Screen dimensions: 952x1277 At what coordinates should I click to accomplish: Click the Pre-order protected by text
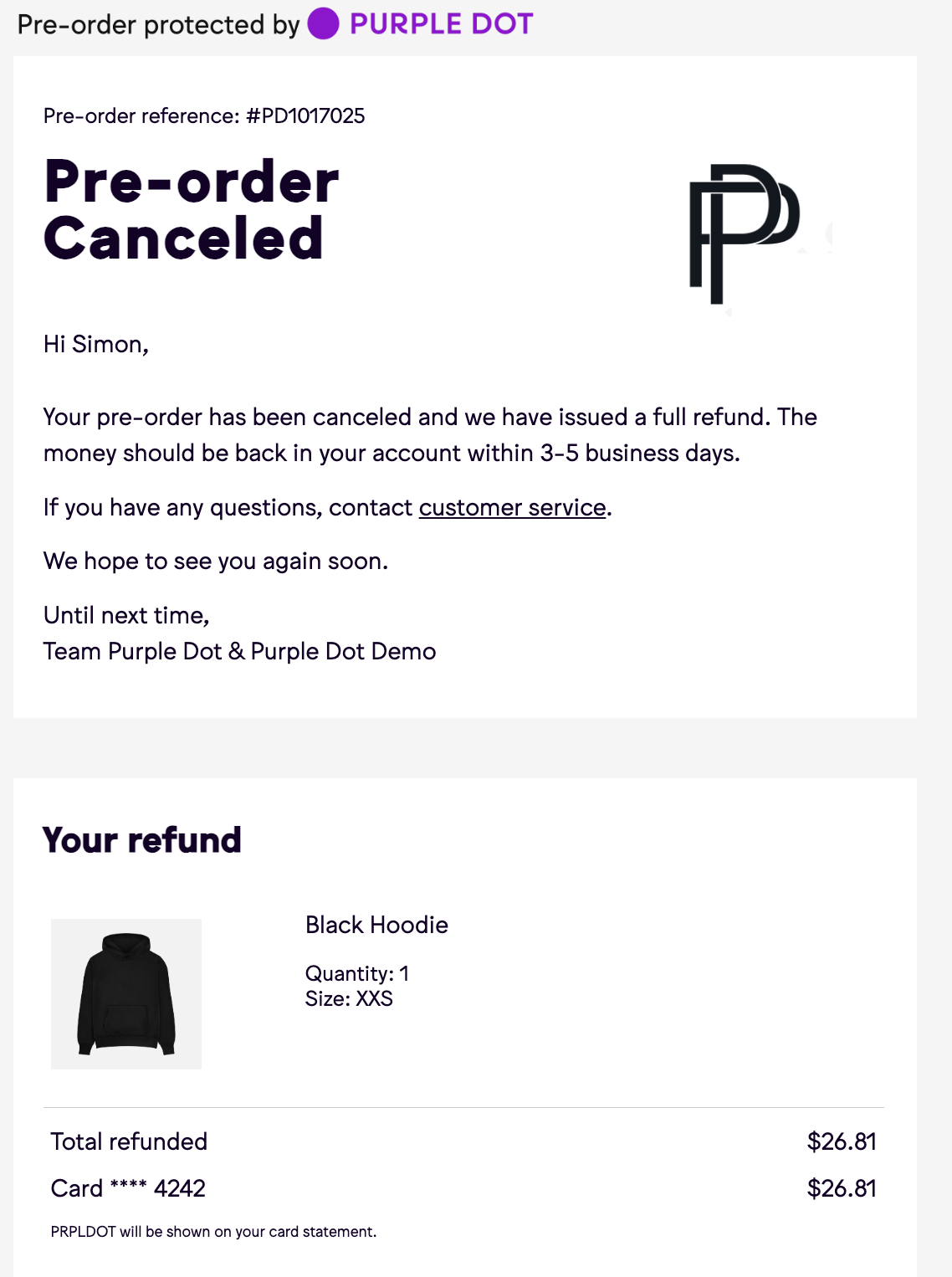[x=158, y=24]
